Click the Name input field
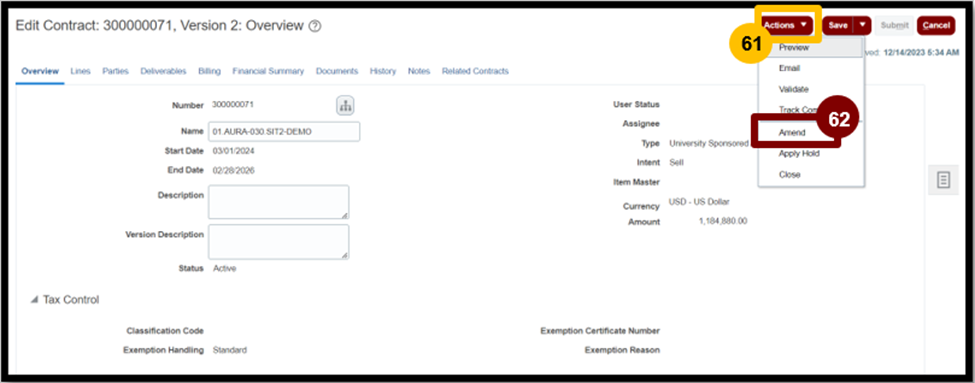975x383 pixels. pos(284,132)
